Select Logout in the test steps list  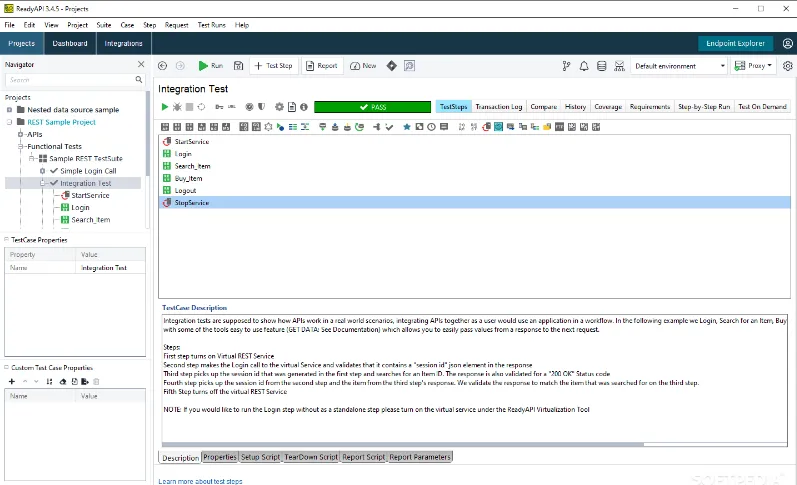coord(185,191)
